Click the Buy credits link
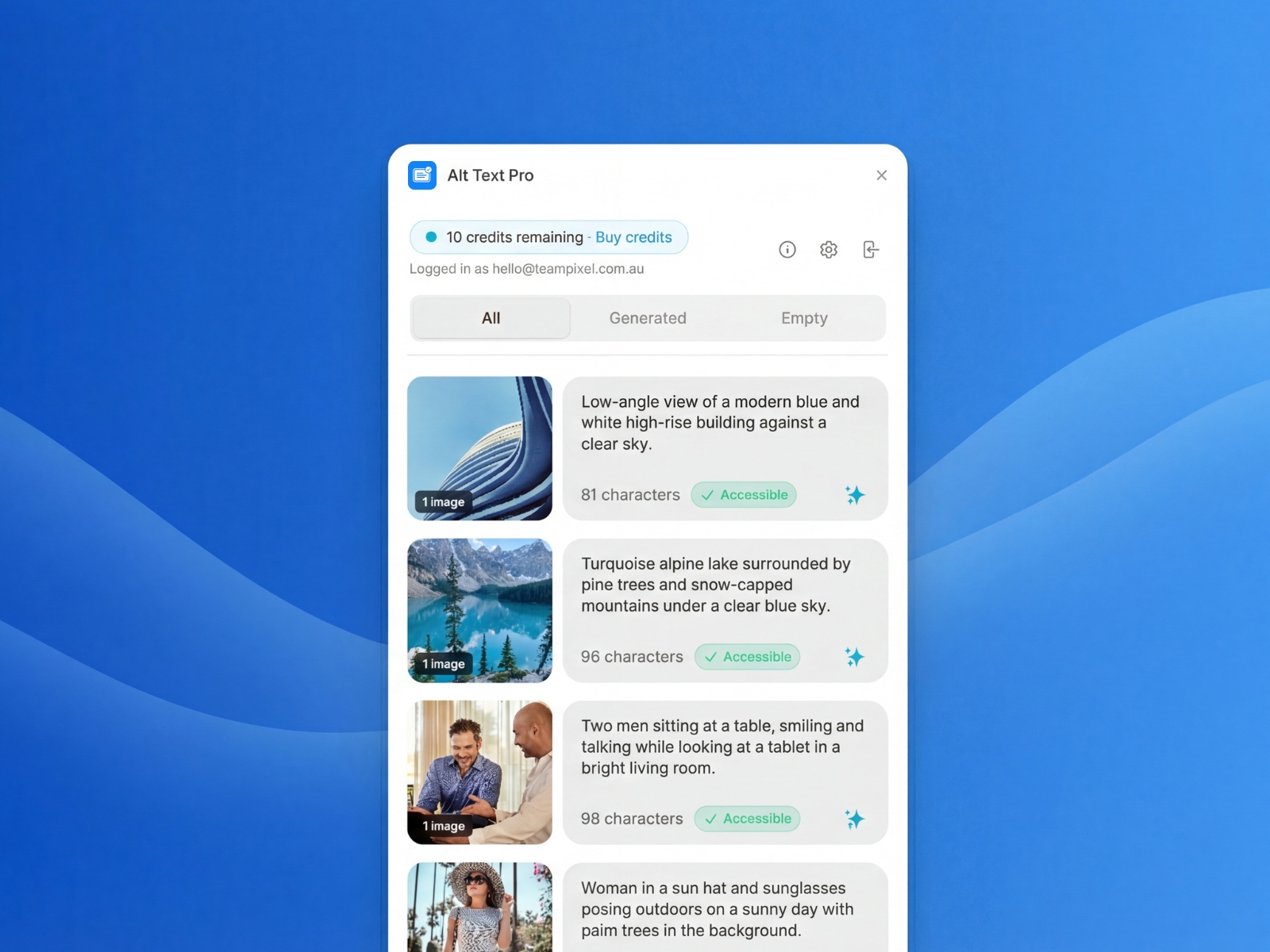This screenshot has height=952, width=1270. (633, 236)
